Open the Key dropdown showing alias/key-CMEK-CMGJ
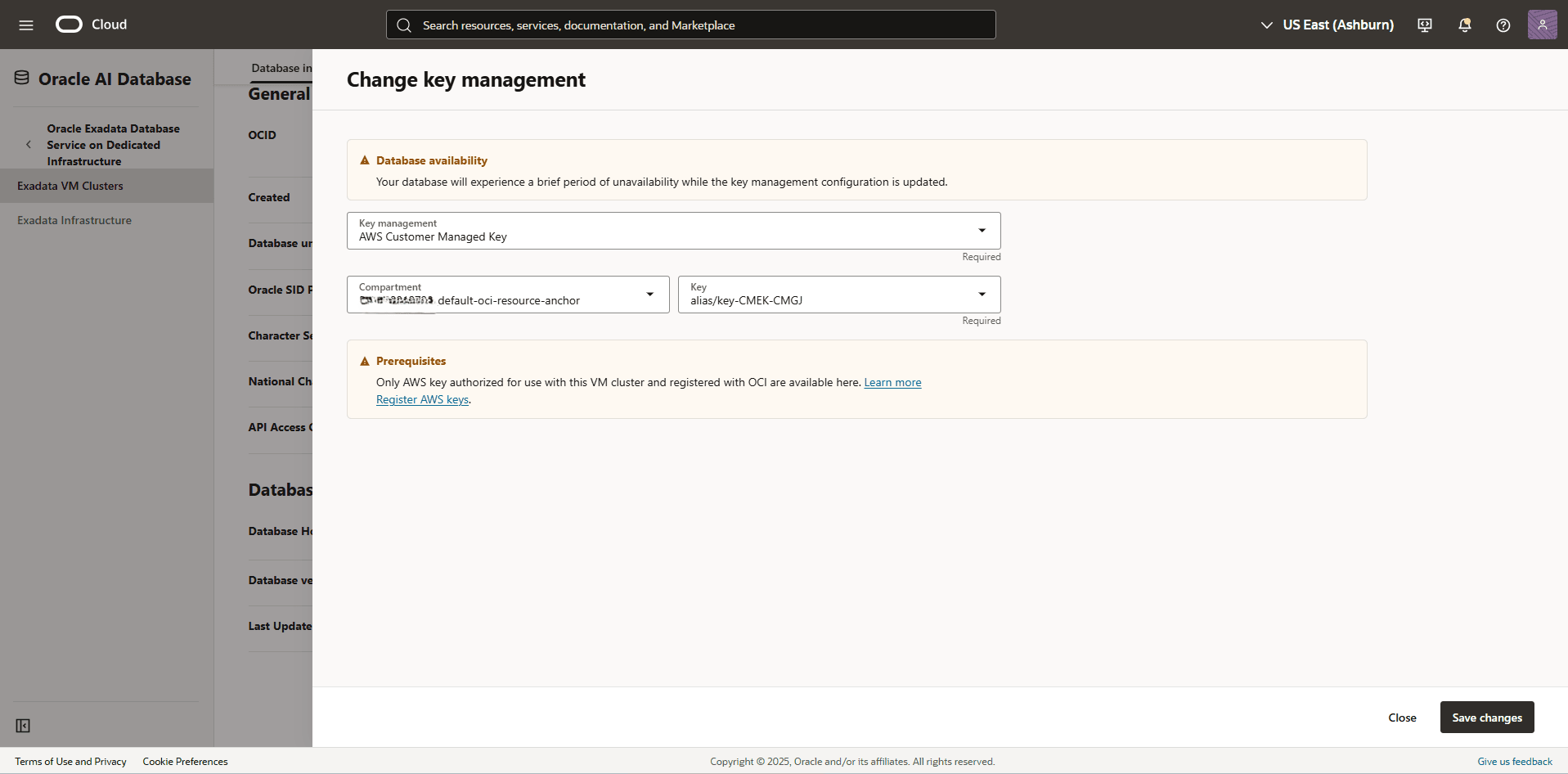Viewport: 1568px width, 774px height. [981, 294]
